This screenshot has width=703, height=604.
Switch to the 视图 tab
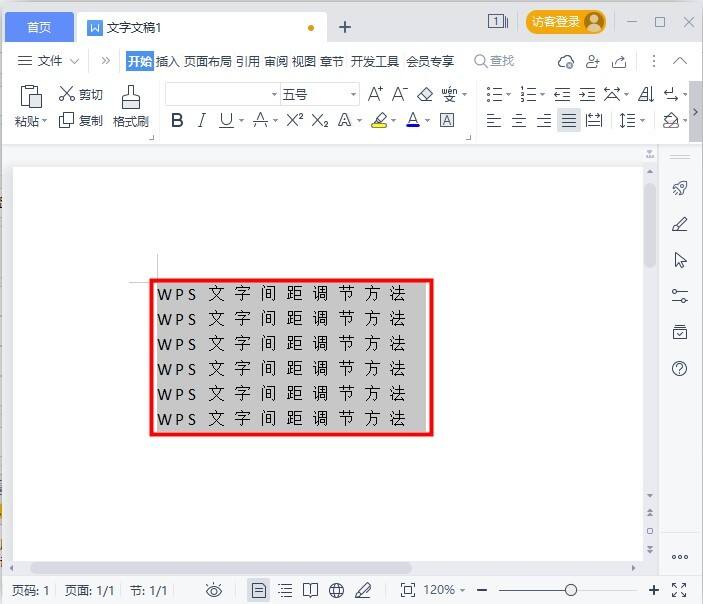[x=304, y=61]
